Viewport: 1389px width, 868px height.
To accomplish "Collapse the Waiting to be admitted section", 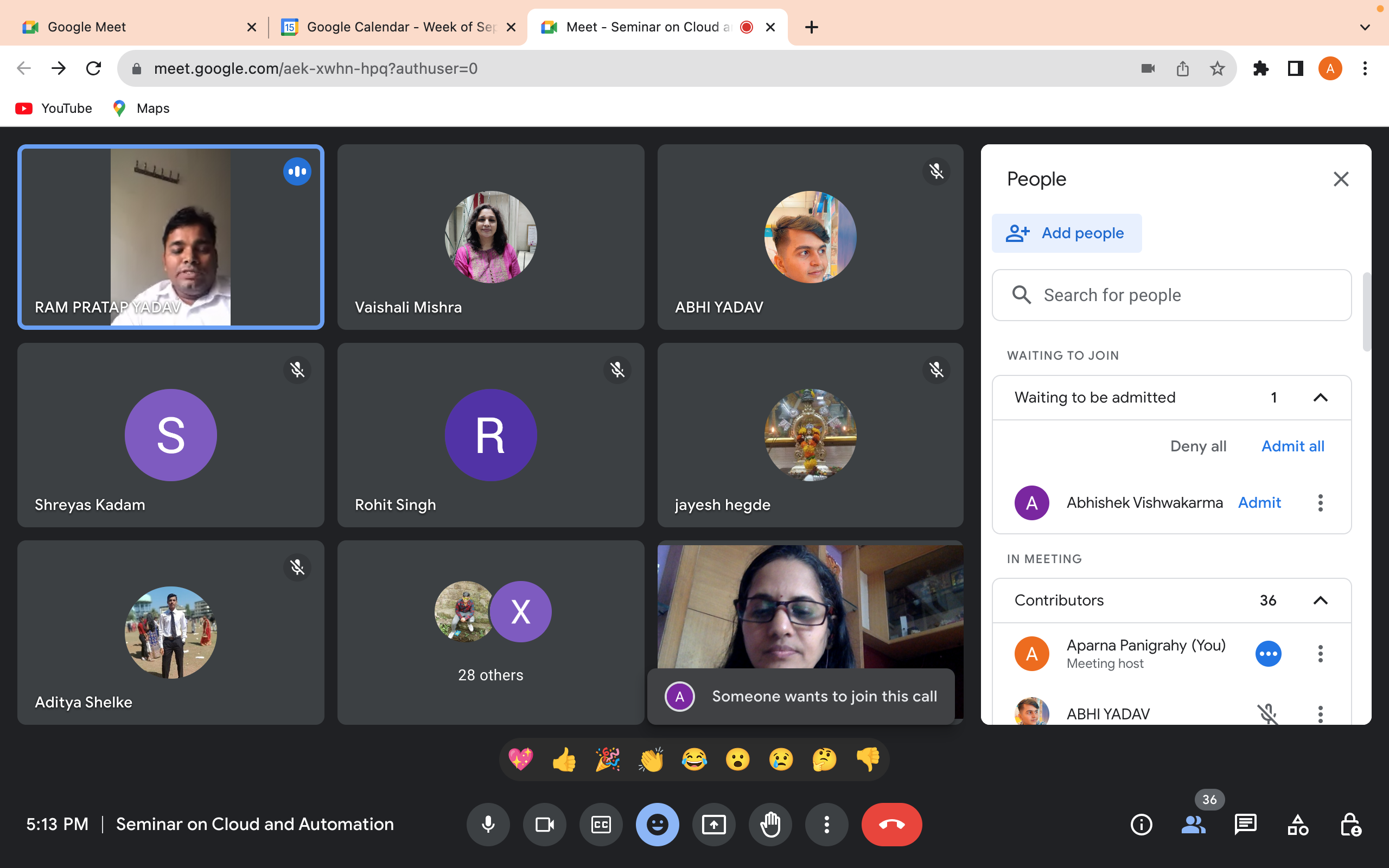I will click(x=1320, y=397).
